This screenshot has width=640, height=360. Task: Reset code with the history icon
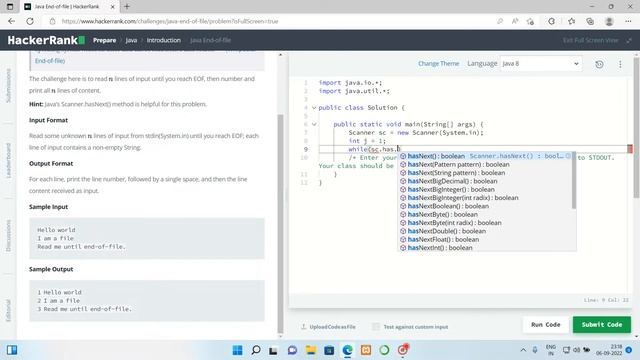point(599,64)
